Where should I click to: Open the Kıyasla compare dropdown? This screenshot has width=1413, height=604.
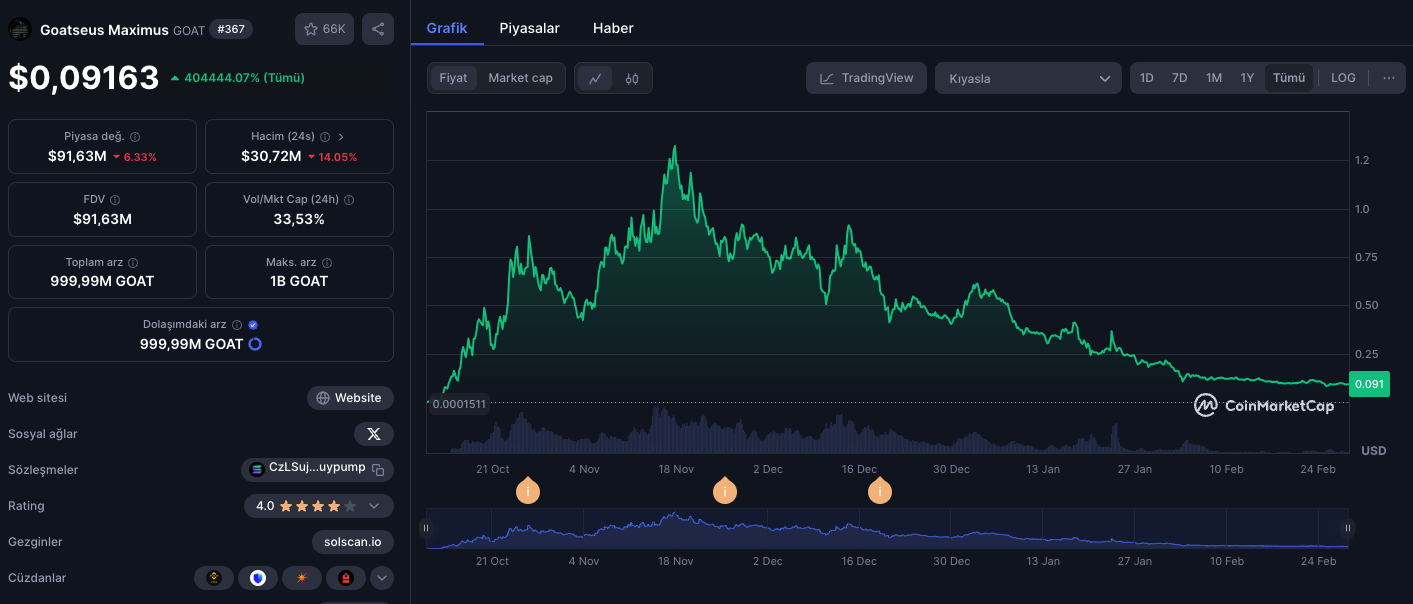coord(1028,78)
